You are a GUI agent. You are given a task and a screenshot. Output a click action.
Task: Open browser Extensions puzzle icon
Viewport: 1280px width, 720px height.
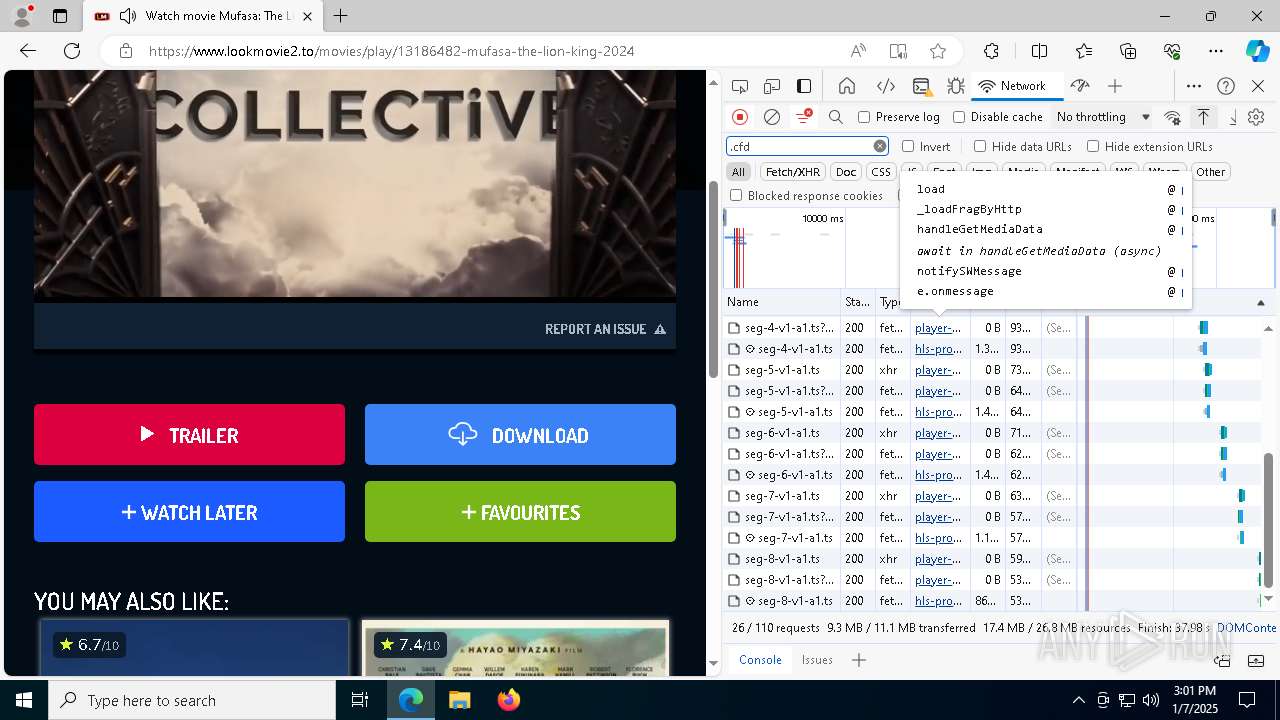point(991,51)
